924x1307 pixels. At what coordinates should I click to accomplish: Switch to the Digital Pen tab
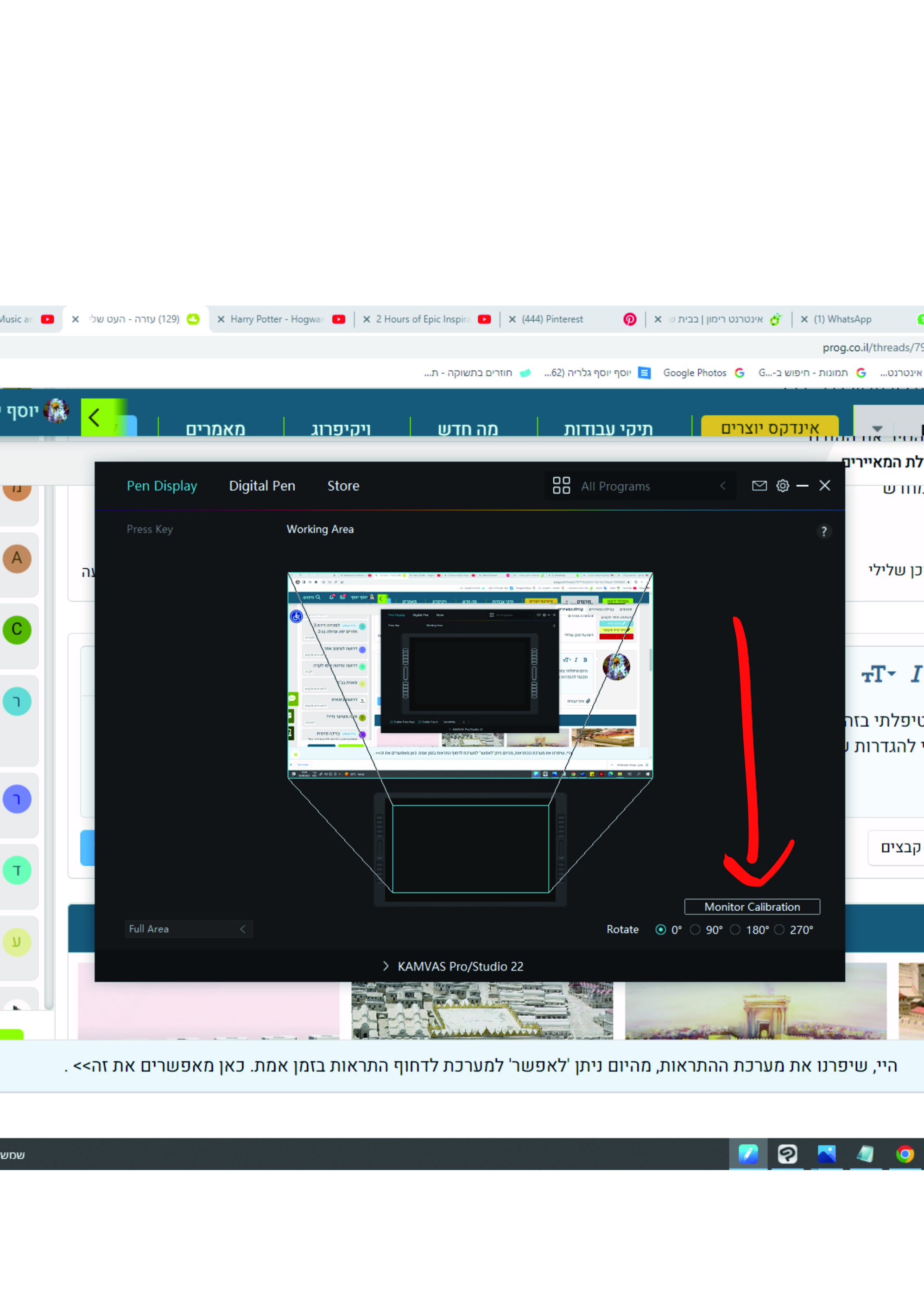(262, 486)
